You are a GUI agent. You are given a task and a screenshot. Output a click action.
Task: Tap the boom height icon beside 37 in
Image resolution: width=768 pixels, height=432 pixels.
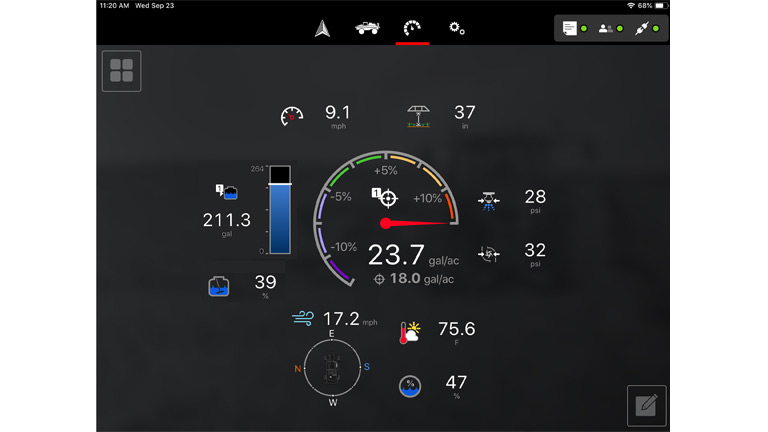click(418, 117)
